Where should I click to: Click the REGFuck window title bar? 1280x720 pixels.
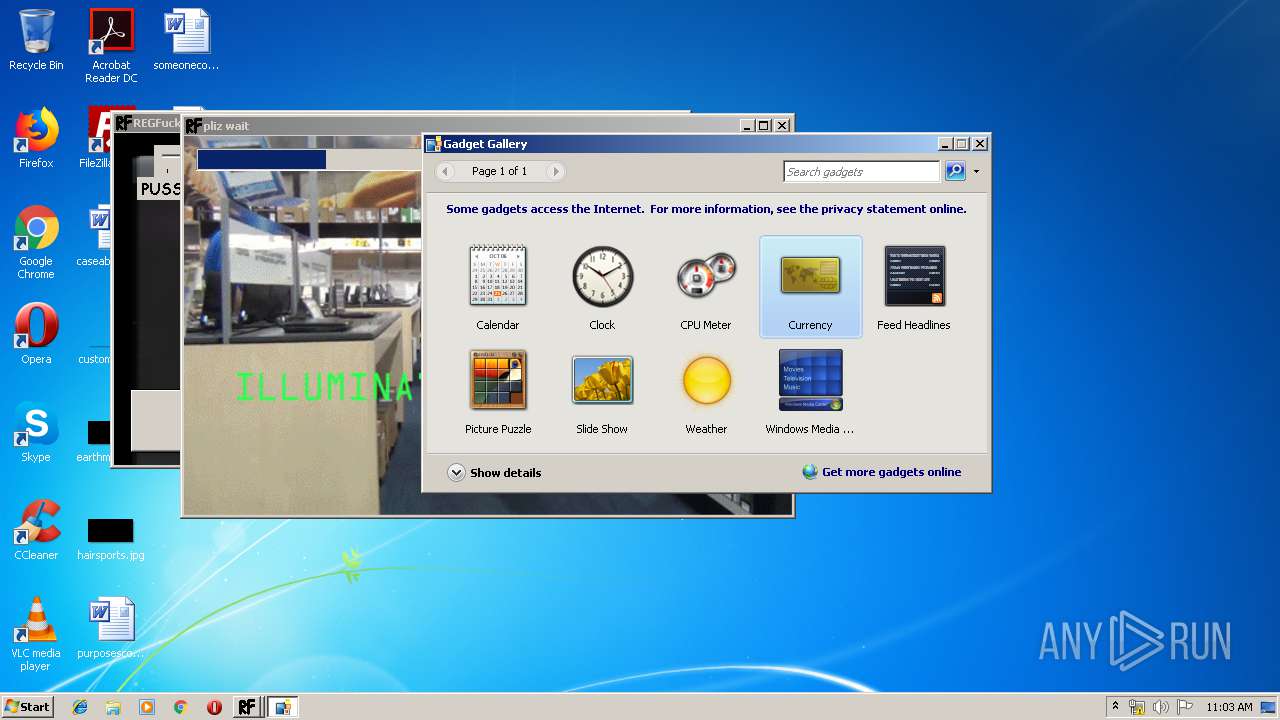point(148,123)
